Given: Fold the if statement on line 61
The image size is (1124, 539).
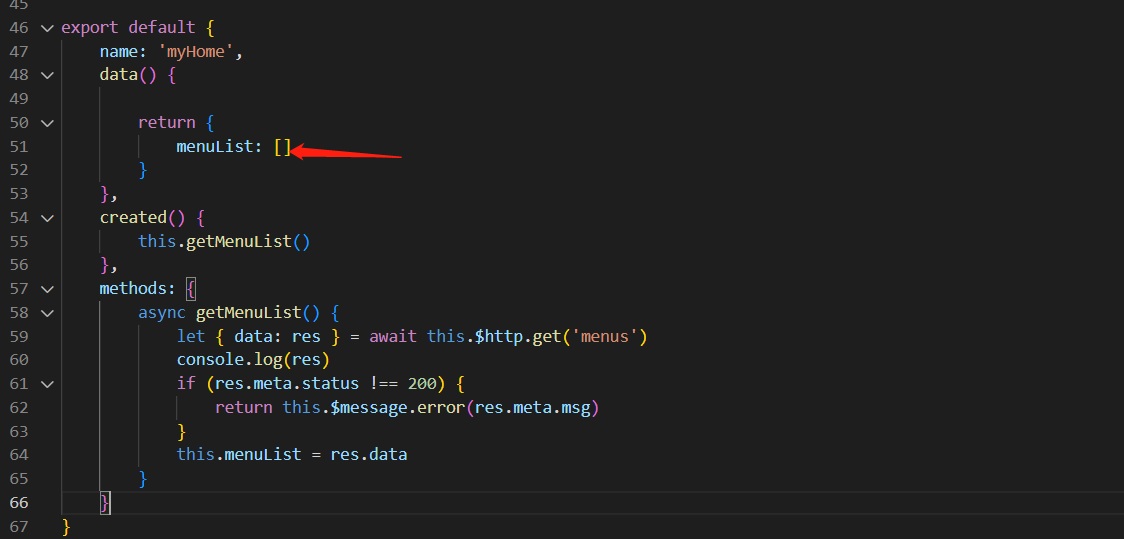Looking at the screenshot, I should pos(47,383).
